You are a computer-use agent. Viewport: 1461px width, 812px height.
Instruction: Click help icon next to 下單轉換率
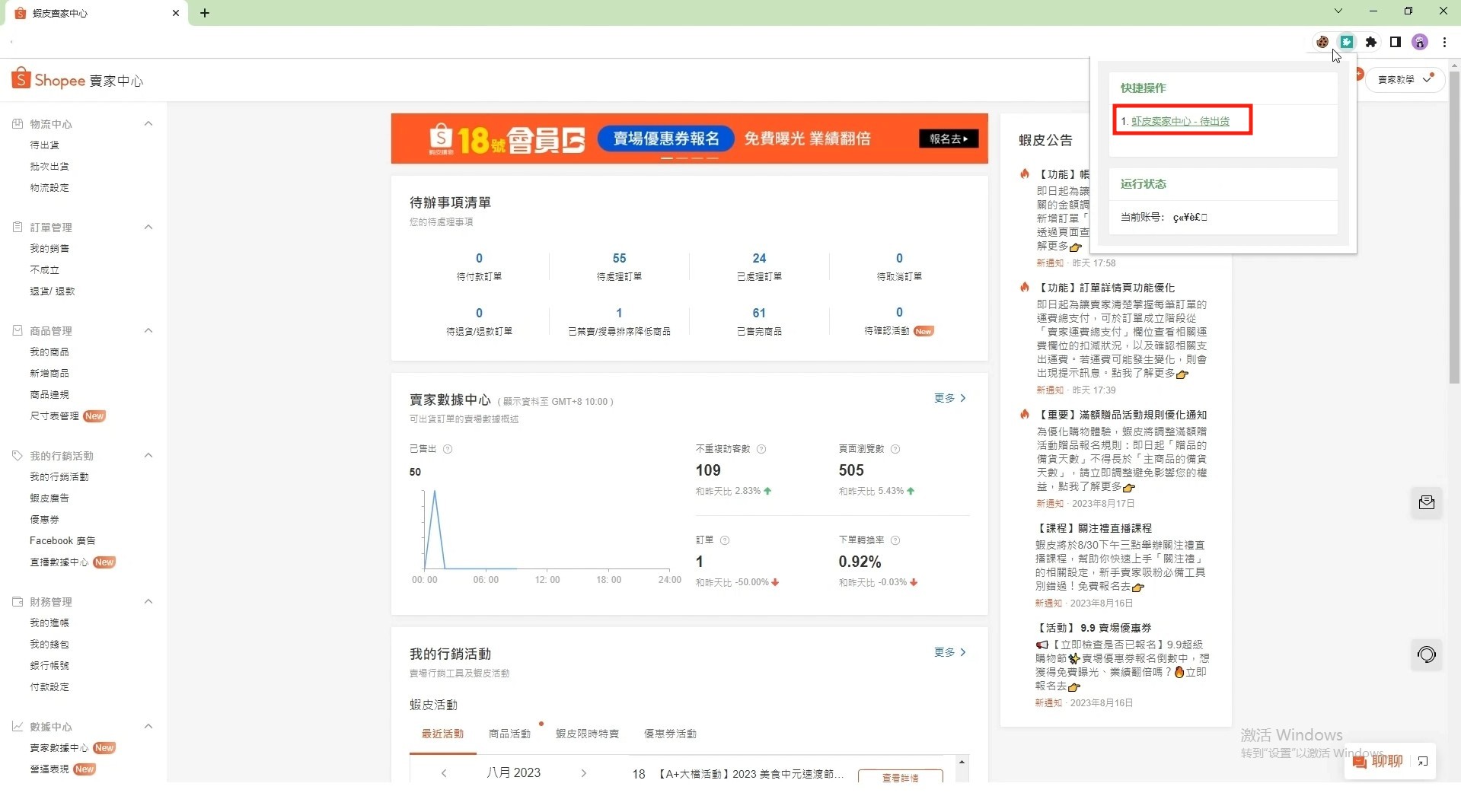(895, 540)
